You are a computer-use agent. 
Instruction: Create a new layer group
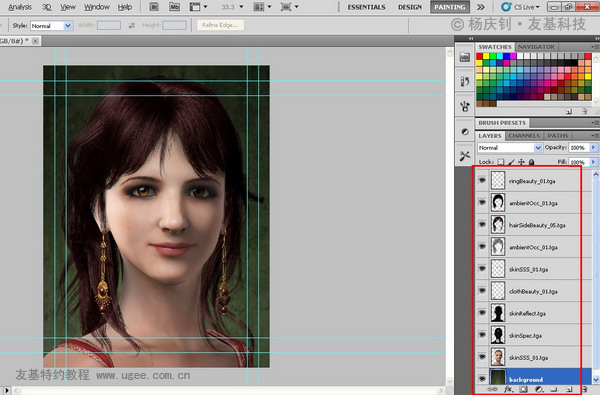tap(554, 389)
